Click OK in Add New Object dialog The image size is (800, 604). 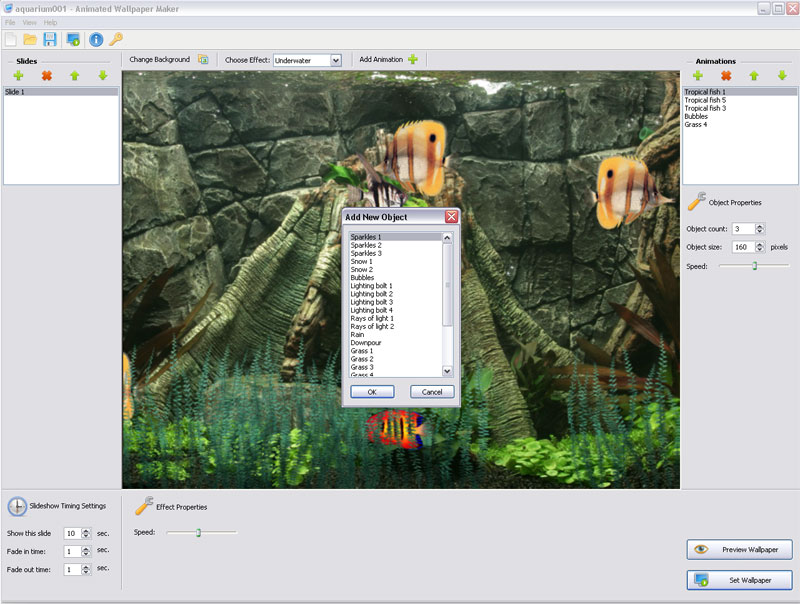click(372, 392)
